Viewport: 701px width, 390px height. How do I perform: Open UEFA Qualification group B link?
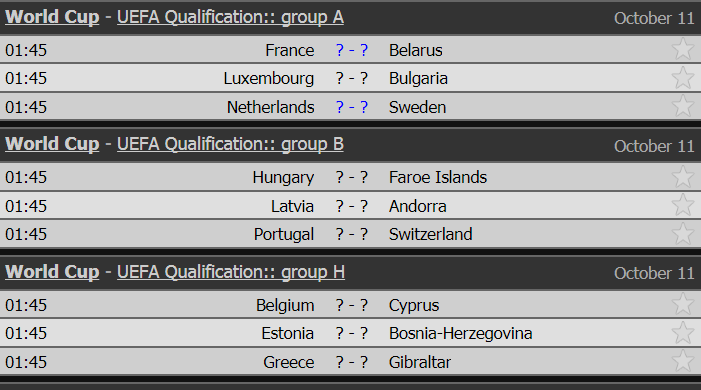tap(230, 144)
